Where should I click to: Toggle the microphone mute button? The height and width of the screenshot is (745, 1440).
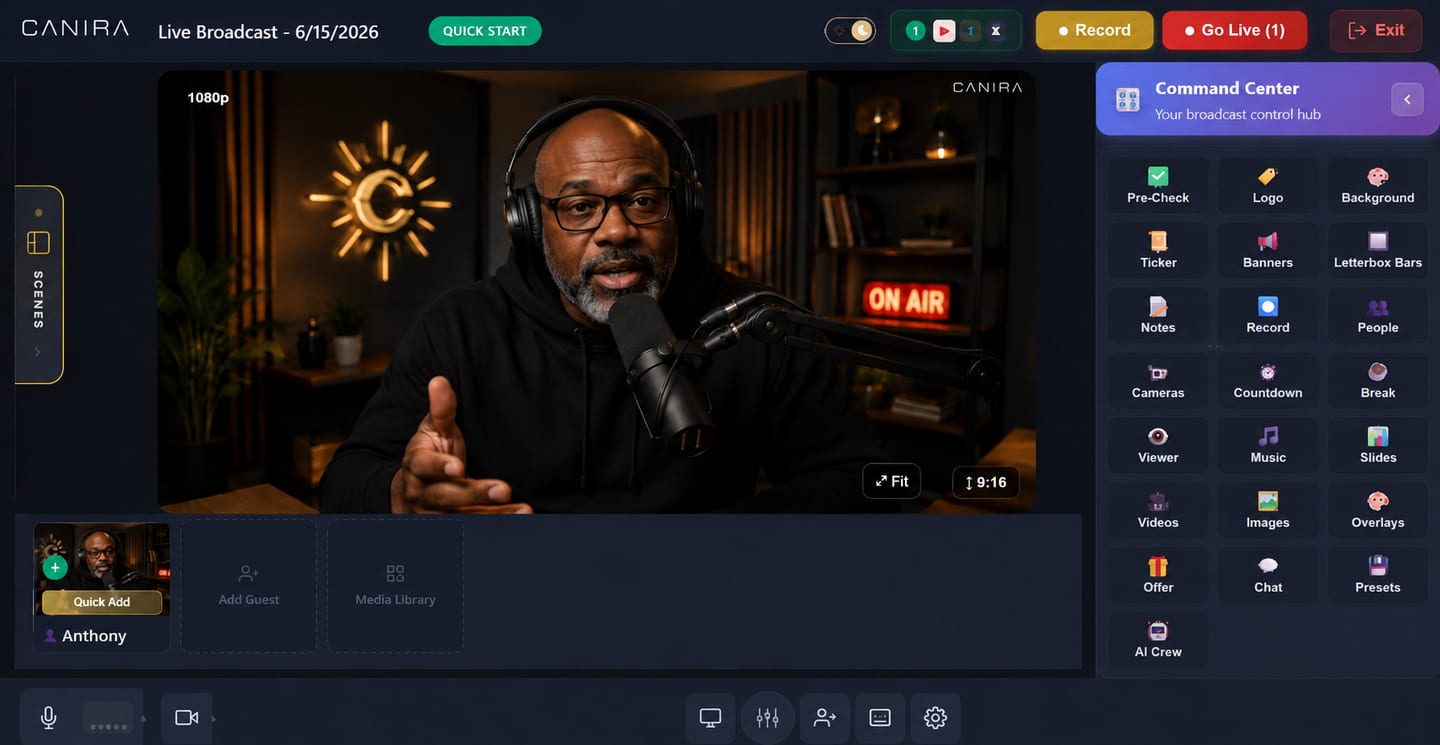point(48,718)
